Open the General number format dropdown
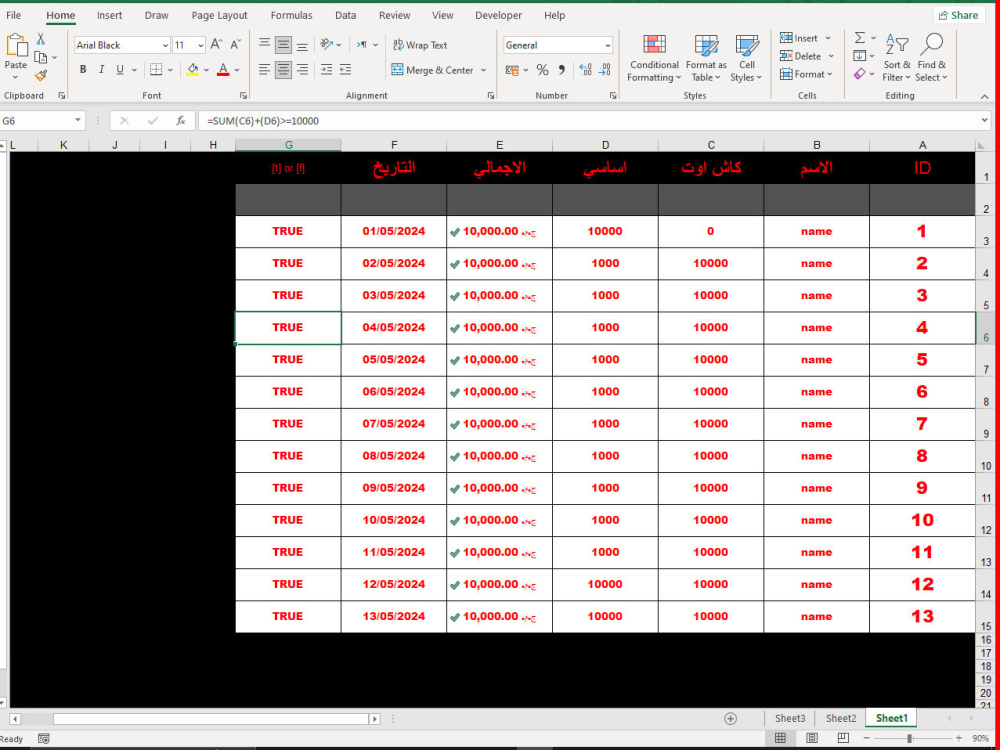1000x750 pixels. click(607, 45)
